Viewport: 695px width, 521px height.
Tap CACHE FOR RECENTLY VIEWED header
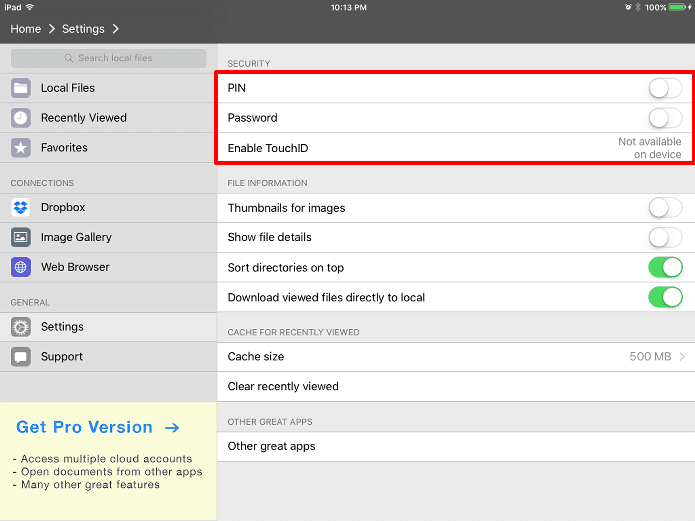click(x=293, y=332)
